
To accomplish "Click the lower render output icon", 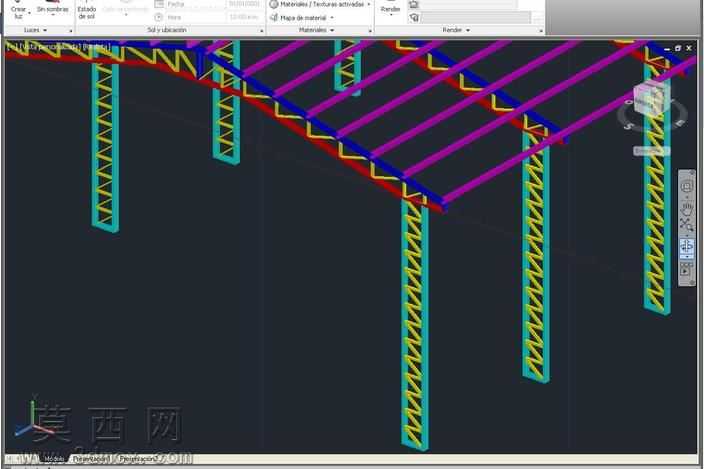I will click(414, 18).
